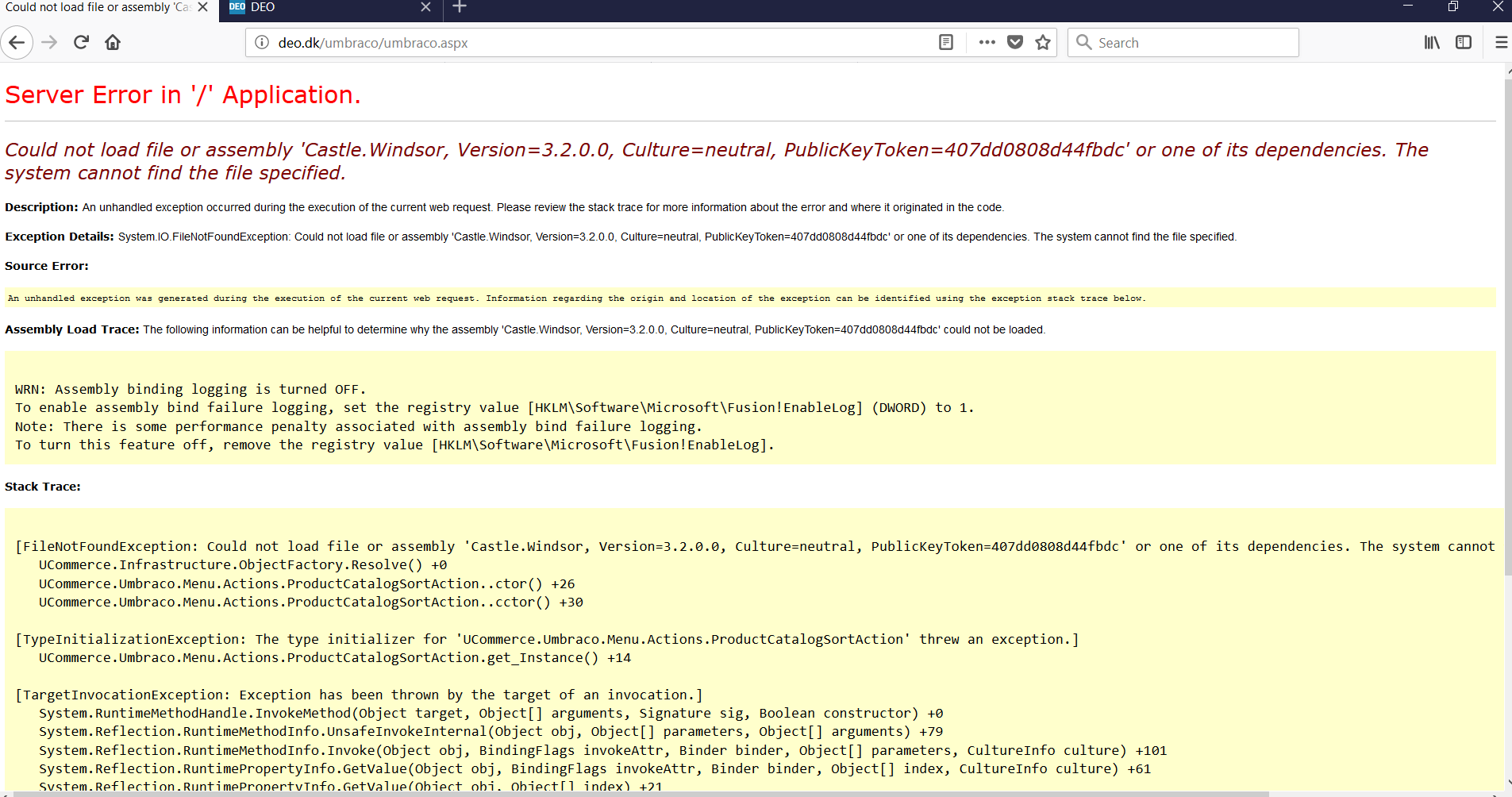Screen dimensions: 1512x797
Task: Click '[TypeInitializationException:' stack trace line
Action: [x=547, y=640]
